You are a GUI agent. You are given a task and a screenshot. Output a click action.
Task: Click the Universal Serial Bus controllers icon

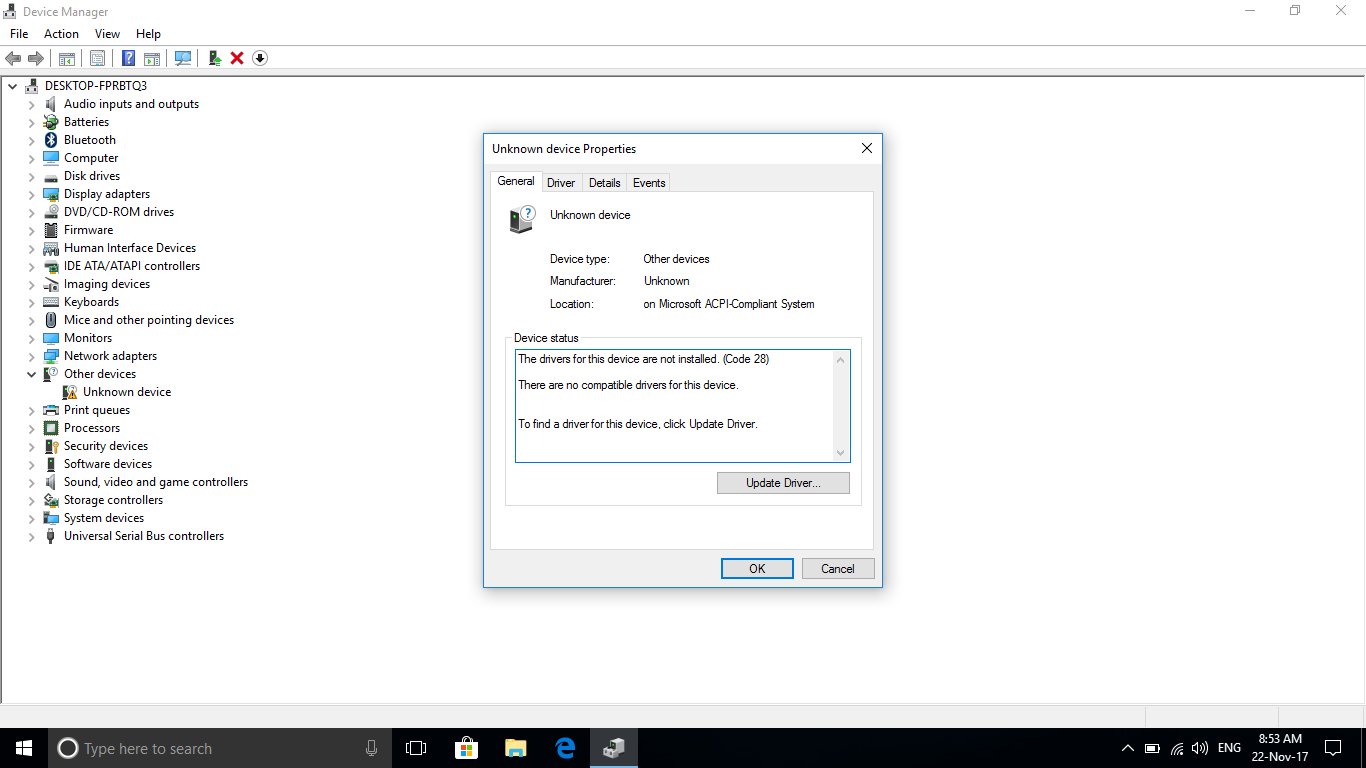tap(51, 536)
